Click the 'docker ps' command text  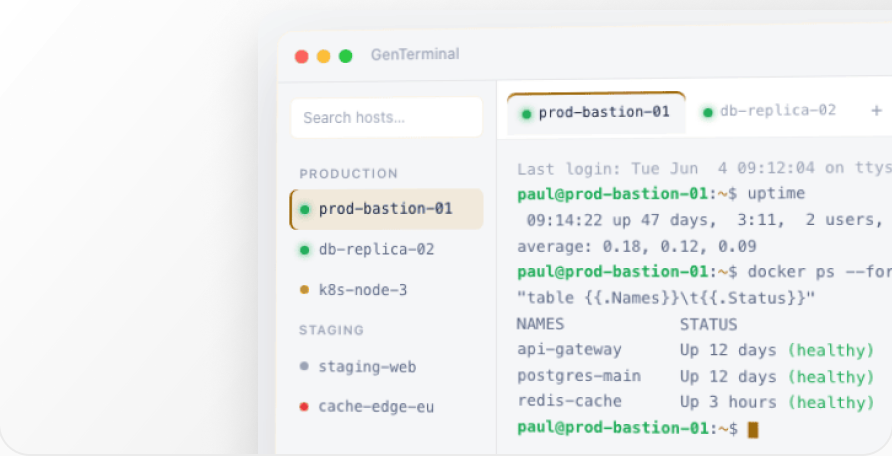791,272
